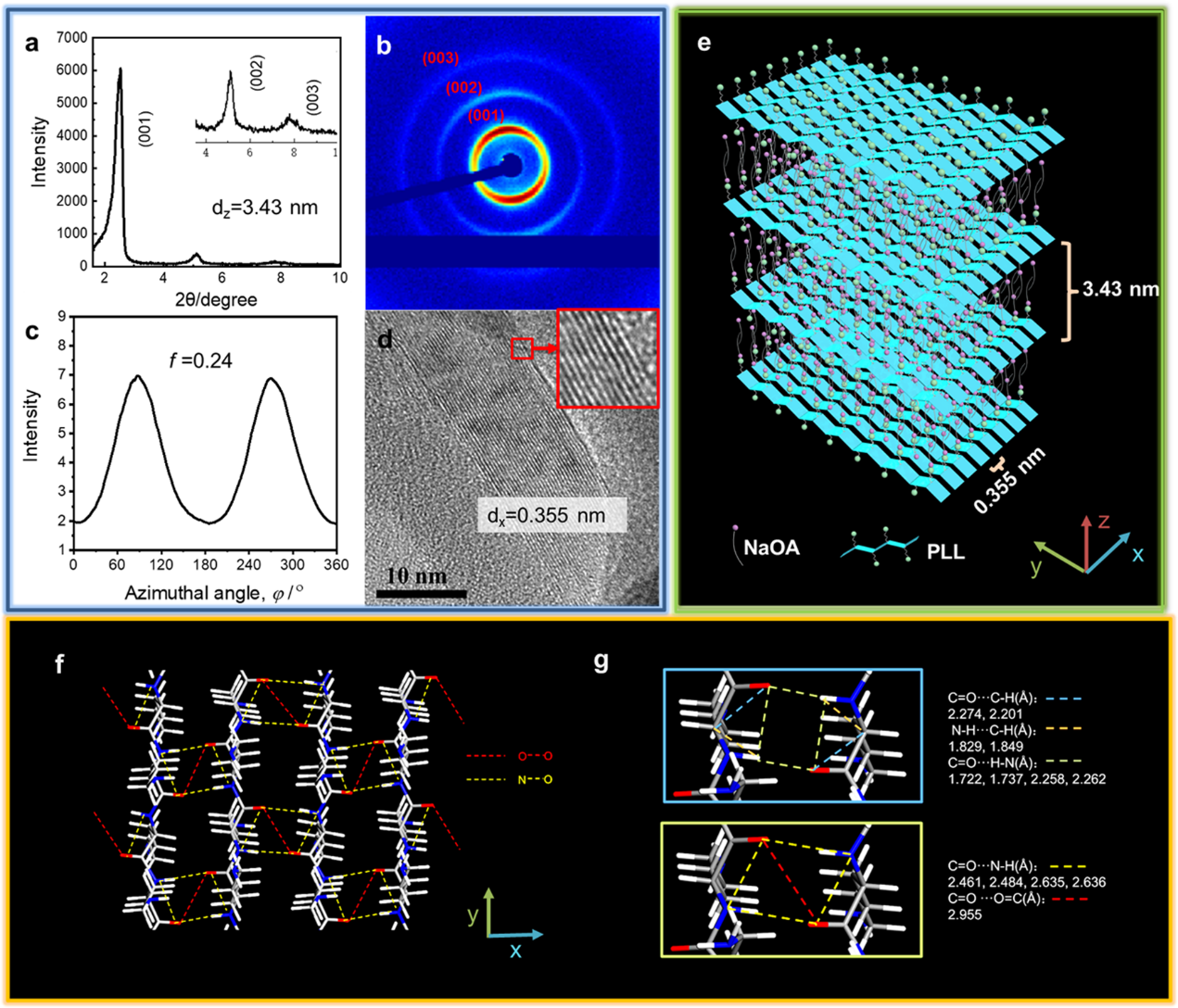Select the f =0.24 label in panel c
Viewport: 1178px width, 1008px height.
pos(206,361)
